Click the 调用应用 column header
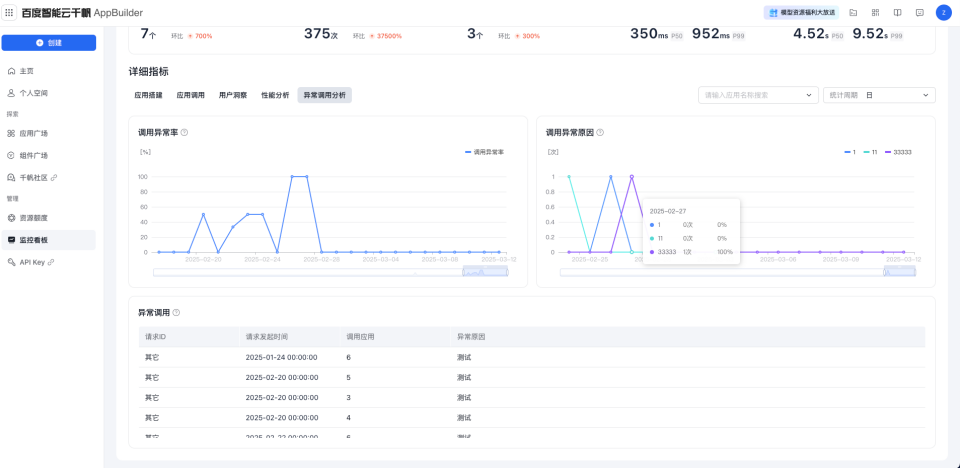 tap(395, 337)
